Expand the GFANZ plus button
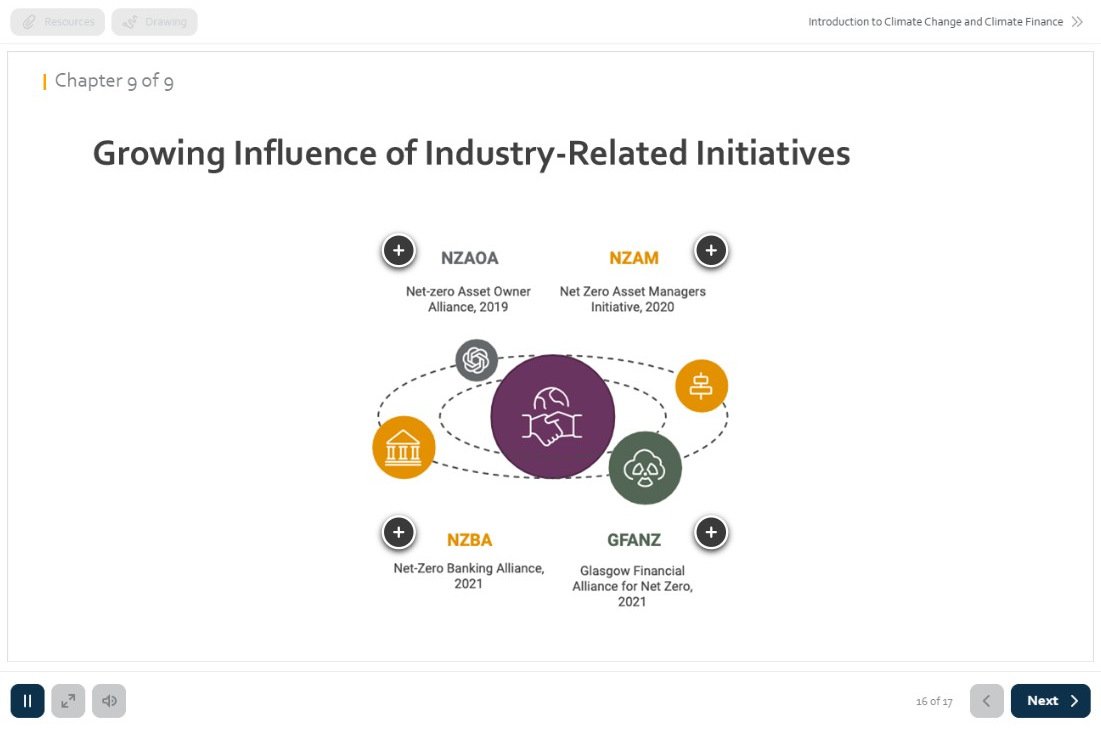Image resolution: width=1101 pixels, height=734 pixels. [x=711, y=532]
